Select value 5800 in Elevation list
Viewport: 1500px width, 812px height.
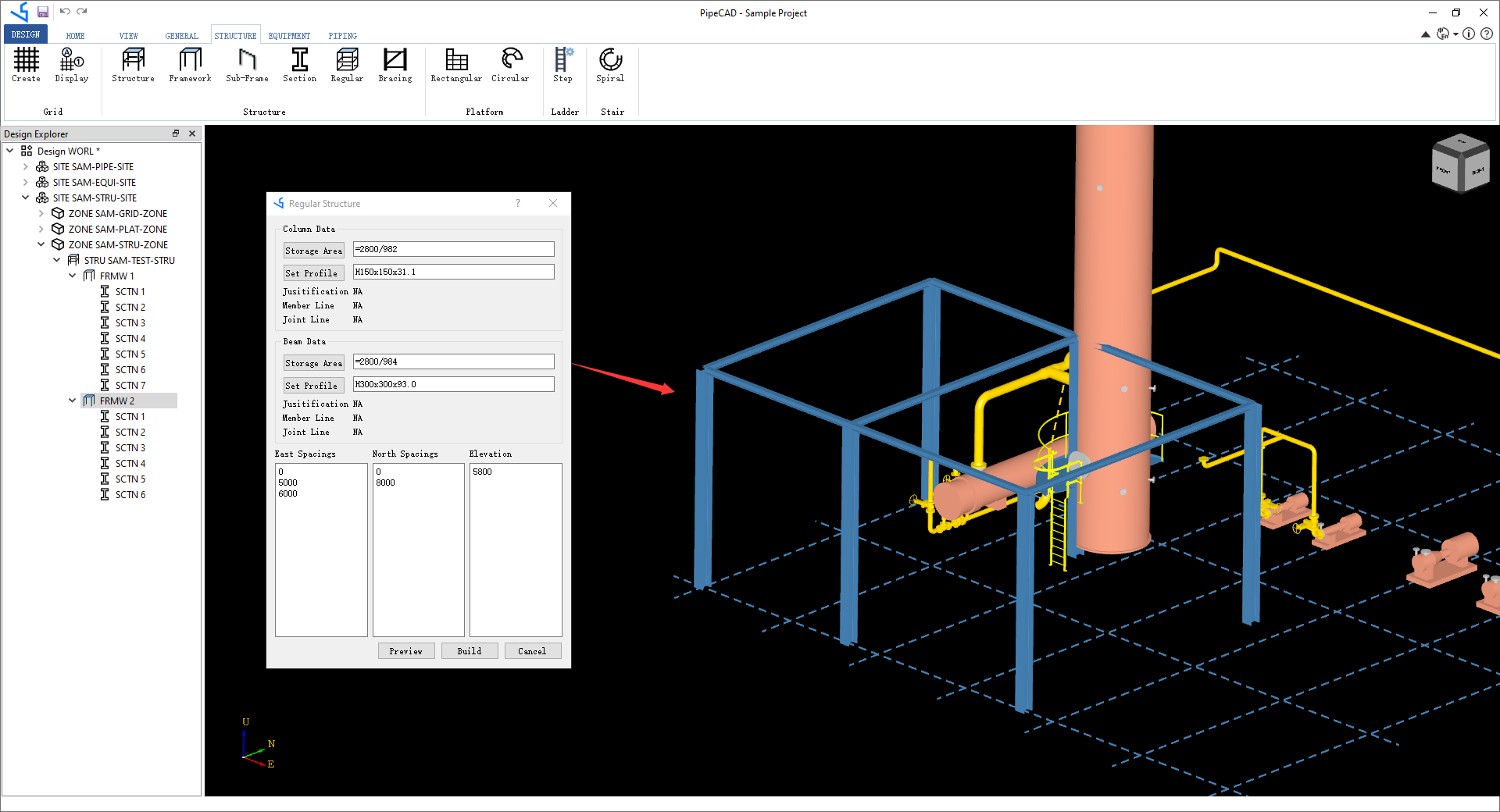click(x=484, y=472)
